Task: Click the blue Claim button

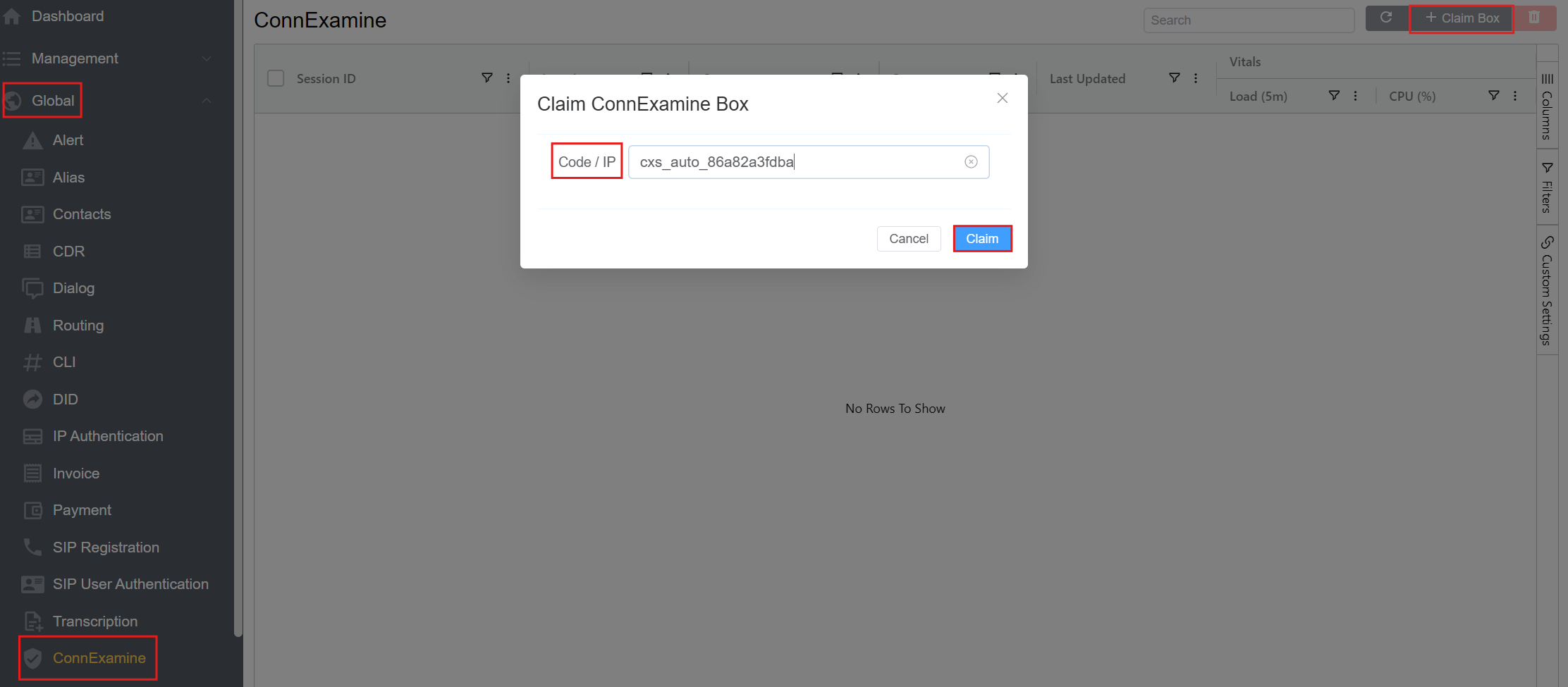Action: pos(982,239)
